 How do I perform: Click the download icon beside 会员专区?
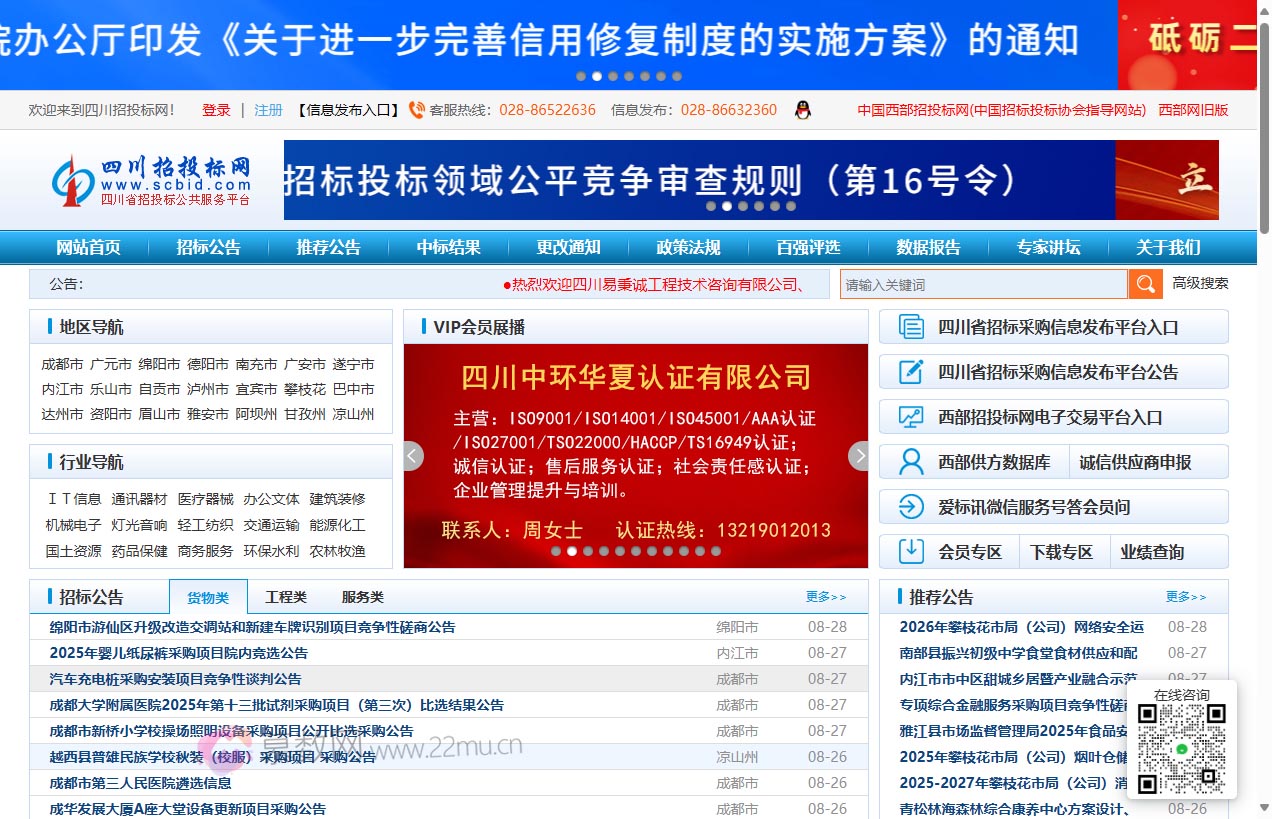(909, 551)
